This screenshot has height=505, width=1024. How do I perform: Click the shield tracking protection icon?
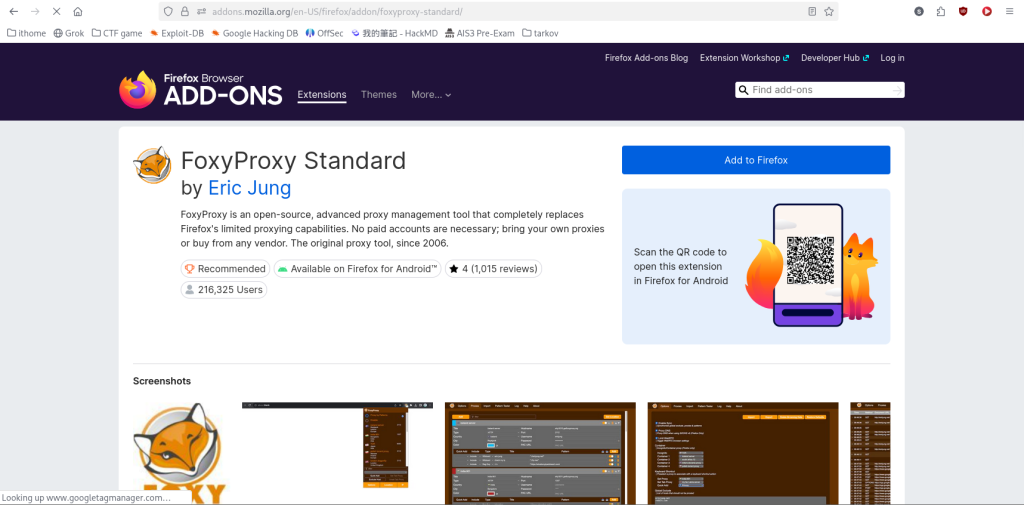[x=168, y=11]
